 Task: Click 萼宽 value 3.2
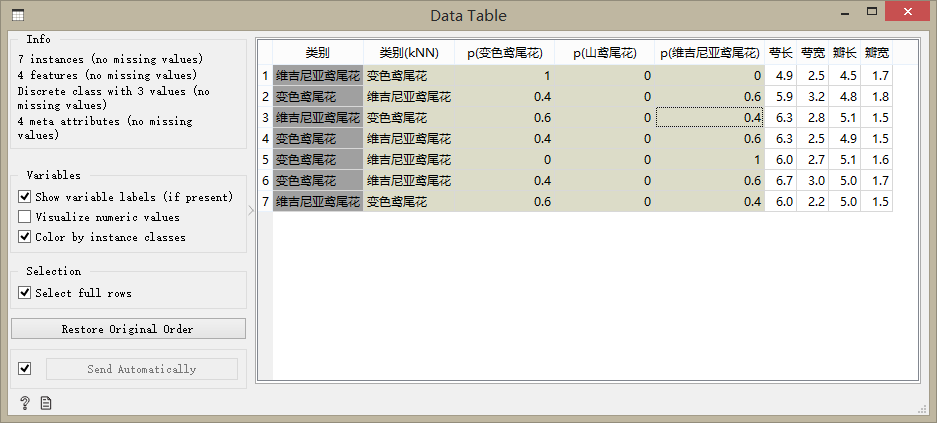(813, 97)
